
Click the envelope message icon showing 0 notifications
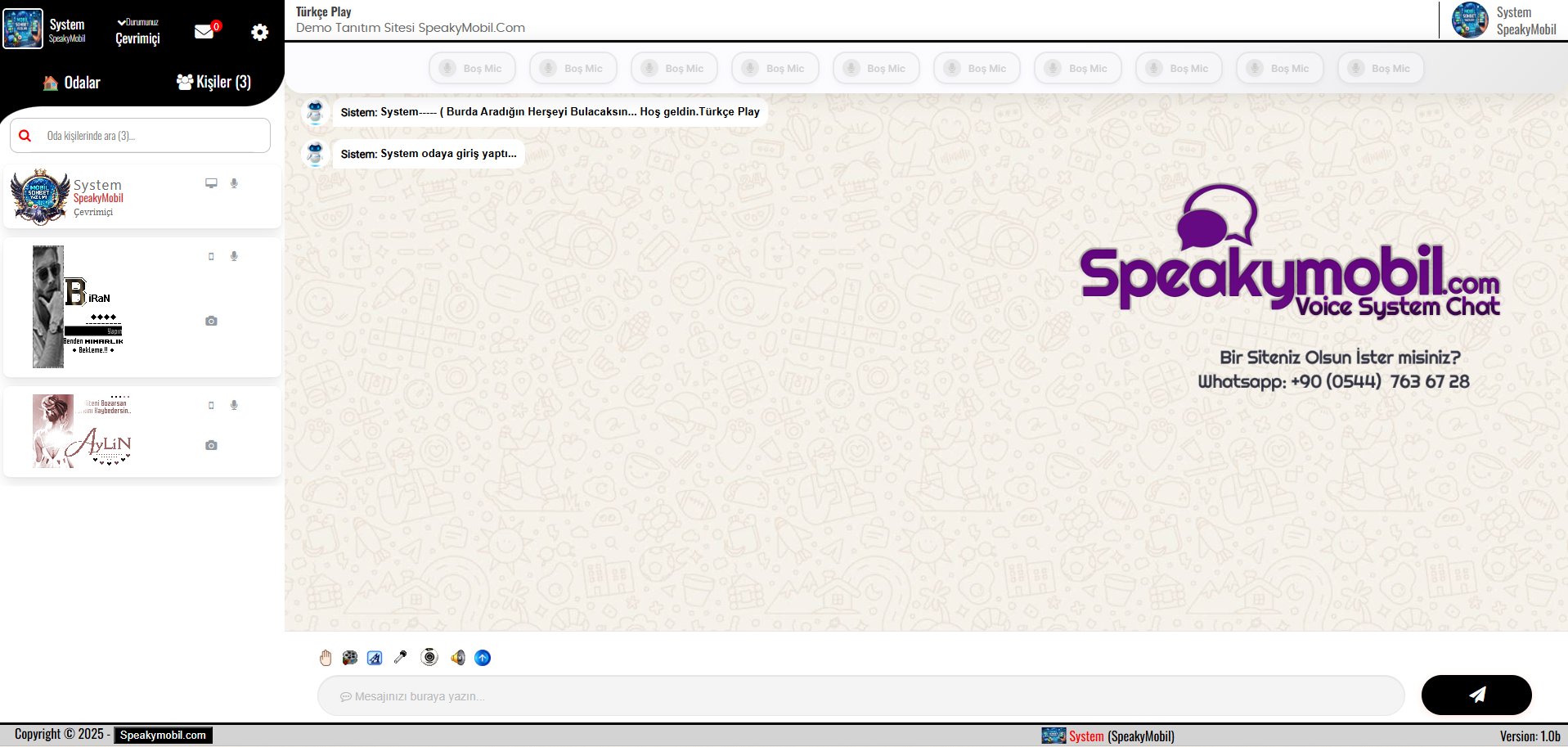pos(204,31)
